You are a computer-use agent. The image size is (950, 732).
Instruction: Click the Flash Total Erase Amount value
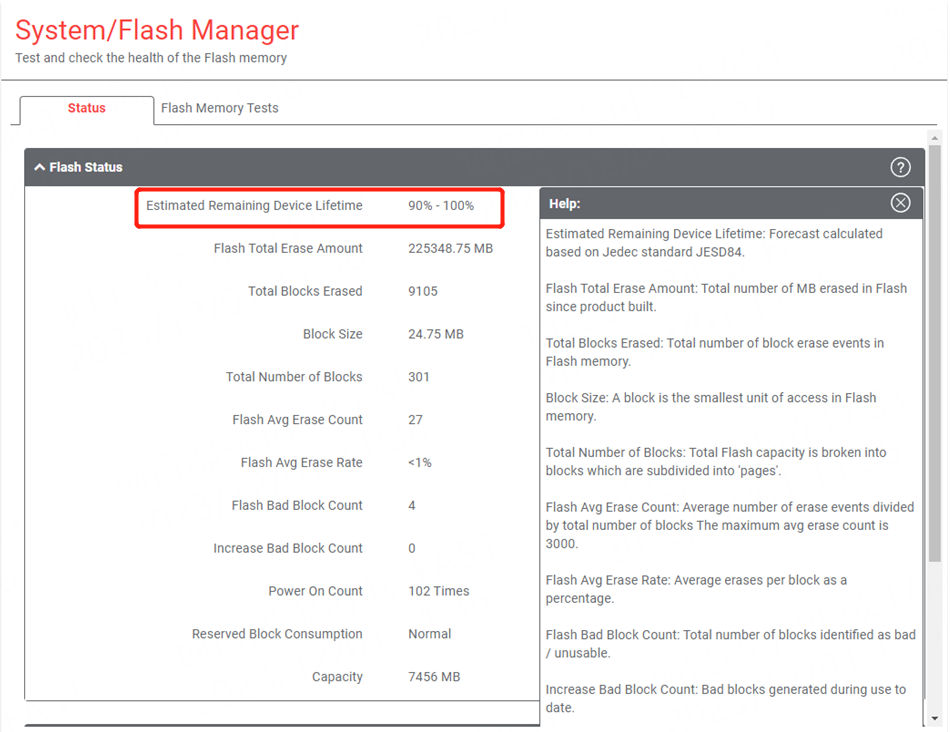tap(450, 248)
